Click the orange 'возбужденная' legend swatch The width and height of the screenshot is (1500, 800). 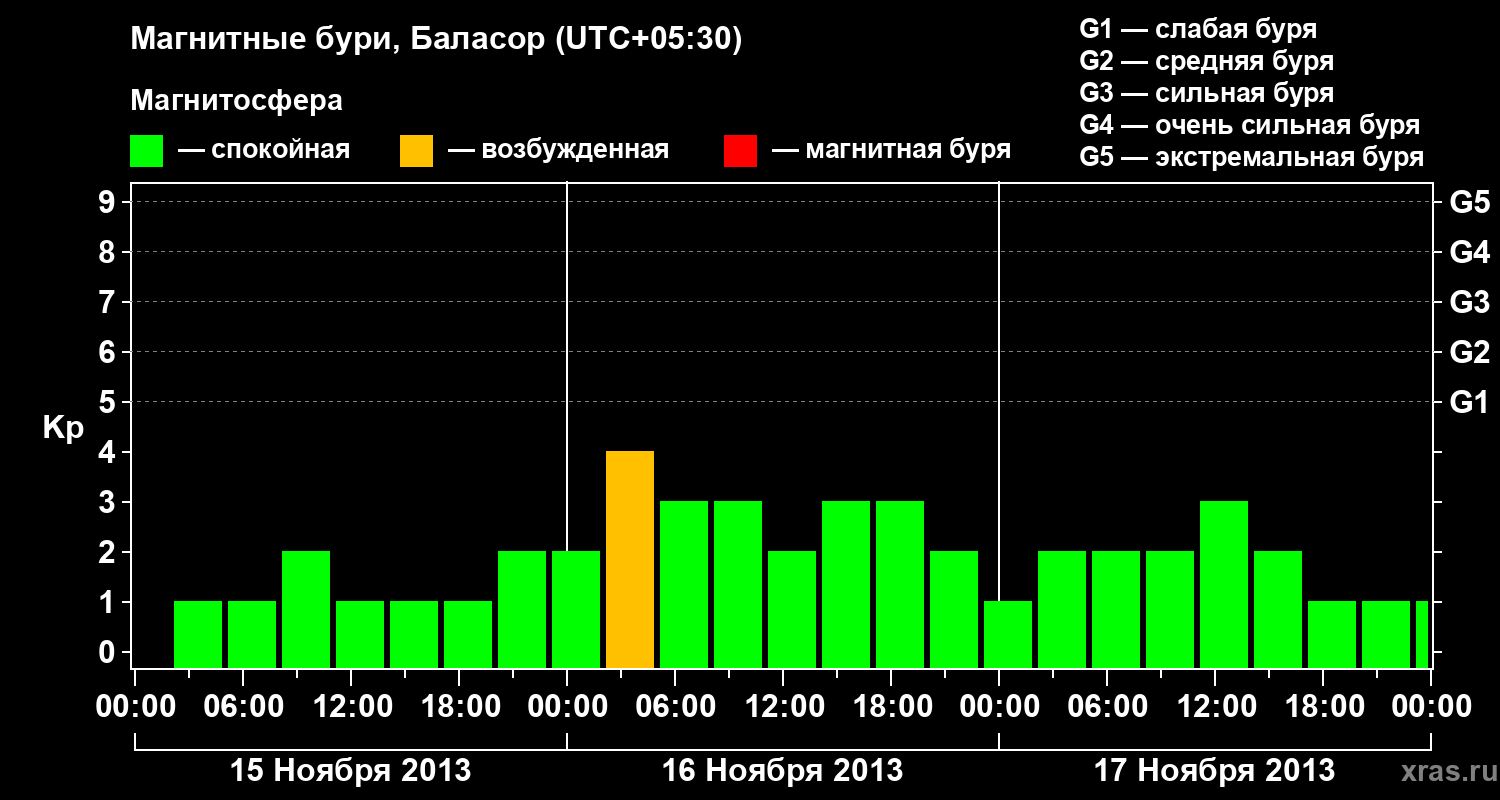[x=416, y=151]
